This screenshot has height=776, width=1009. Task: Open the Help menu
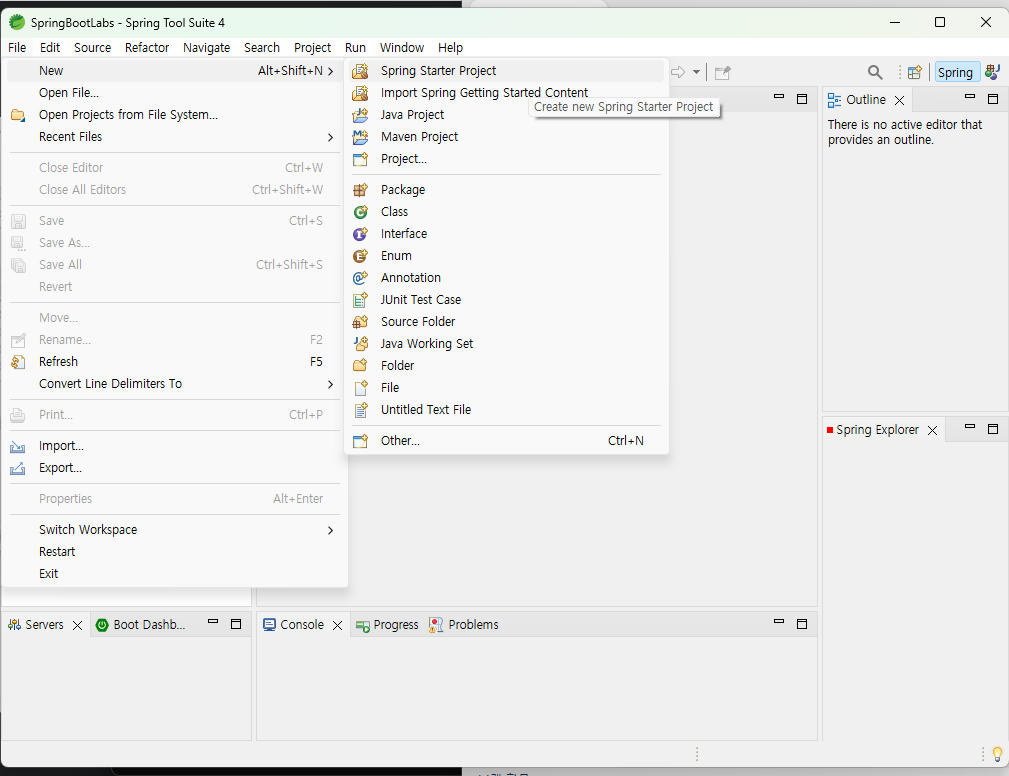450,48
